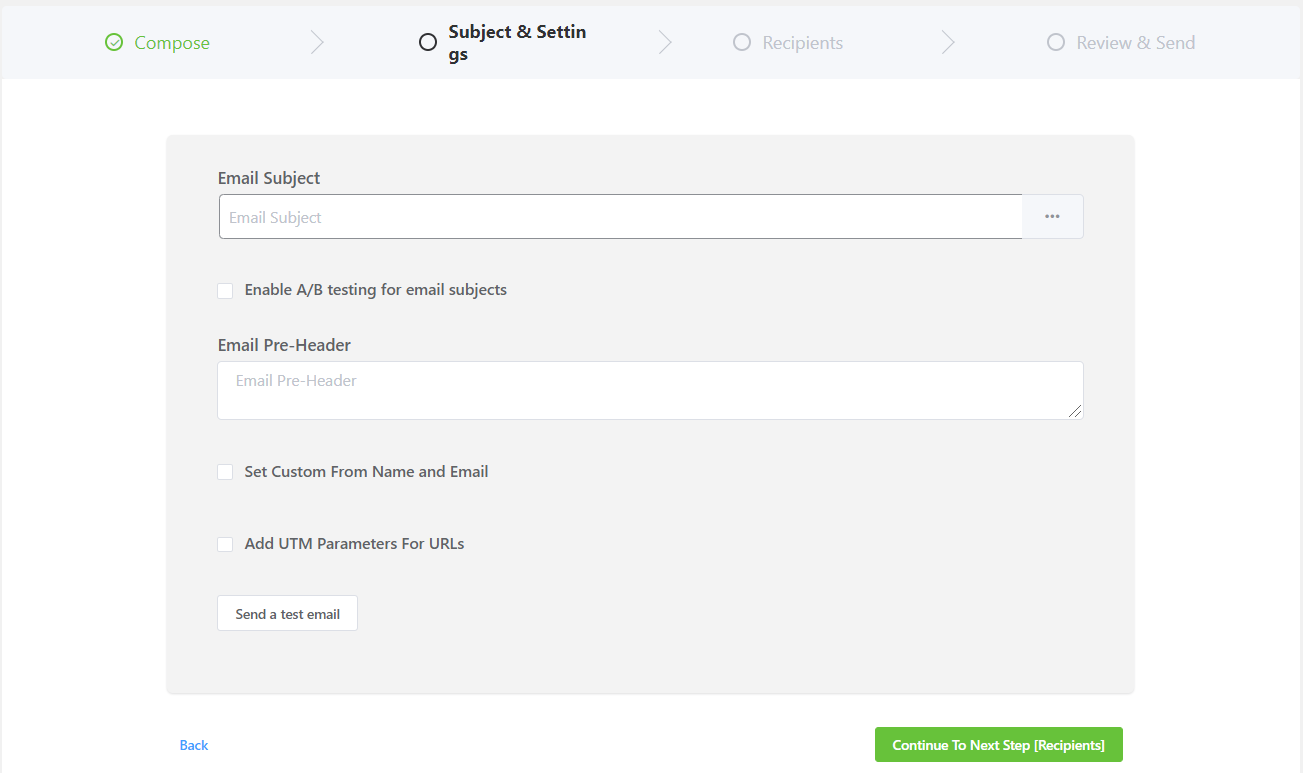Click the Recipients step circle icon
Viewport: 1303px width, 773px height.
(x=742, y=42)
